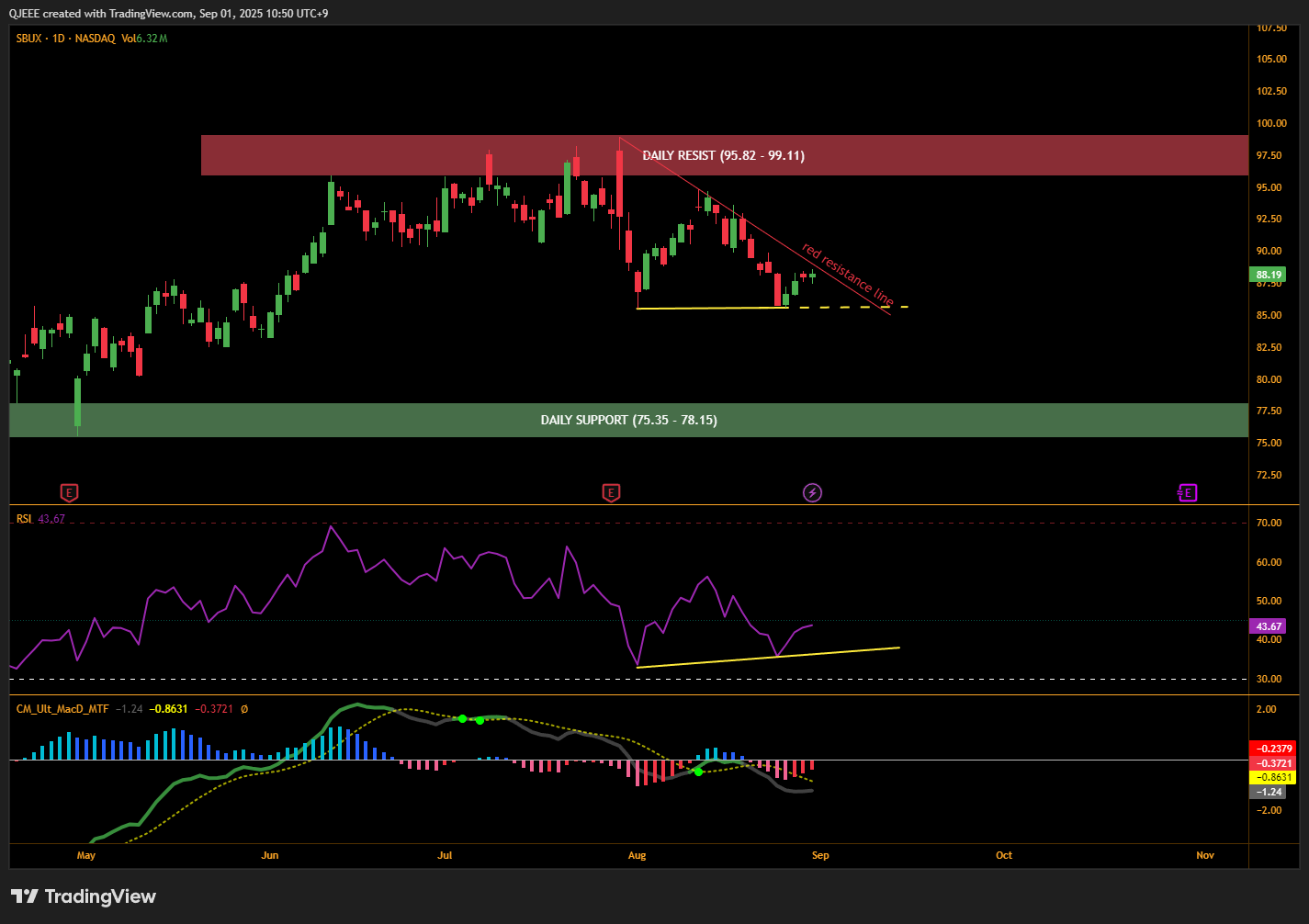
Task: Click the gray -1.24 MACD scale tag
Action: [x=1268, y=792]
